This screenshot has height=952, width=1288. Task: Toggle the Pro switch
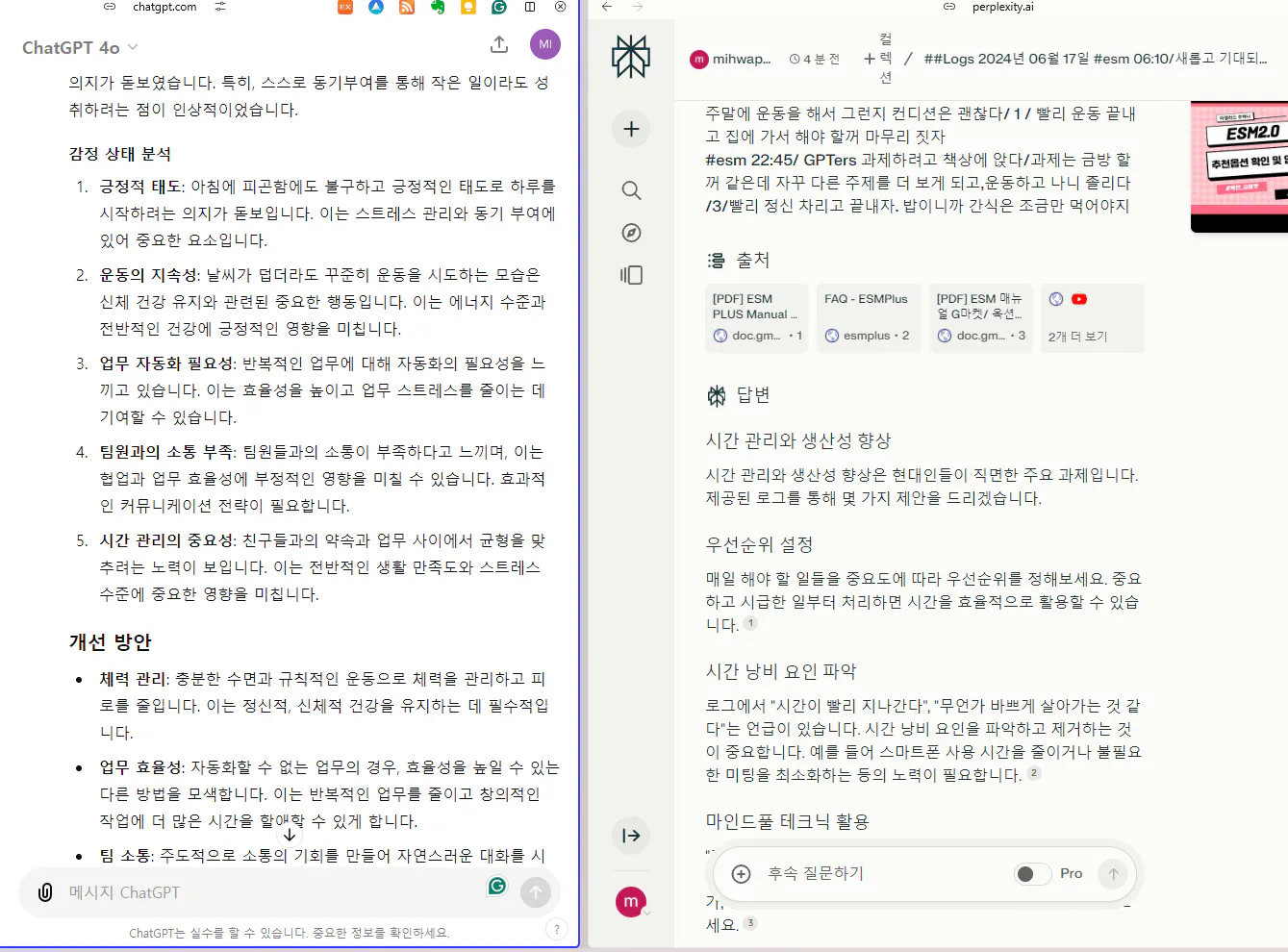pyautogui.click(x=1033, y=873)
